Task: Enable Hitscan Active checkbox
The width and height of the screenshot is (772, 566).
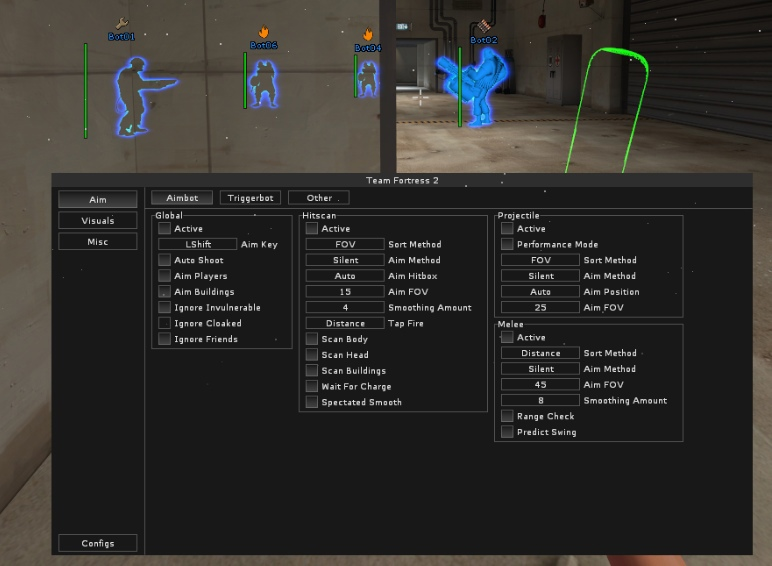Action: 312,228
